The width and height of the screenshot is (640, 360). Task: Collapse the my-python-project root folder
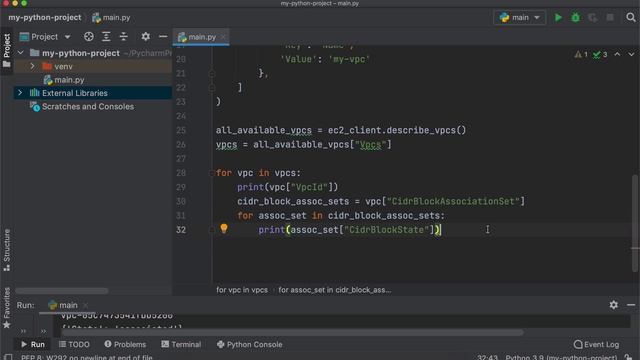pos(20,53)
